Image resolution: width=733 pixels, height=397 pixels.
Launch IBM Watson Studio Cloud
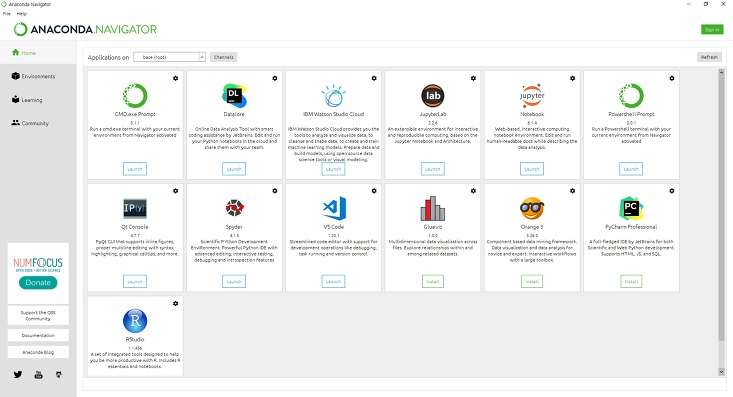[333, 169]
